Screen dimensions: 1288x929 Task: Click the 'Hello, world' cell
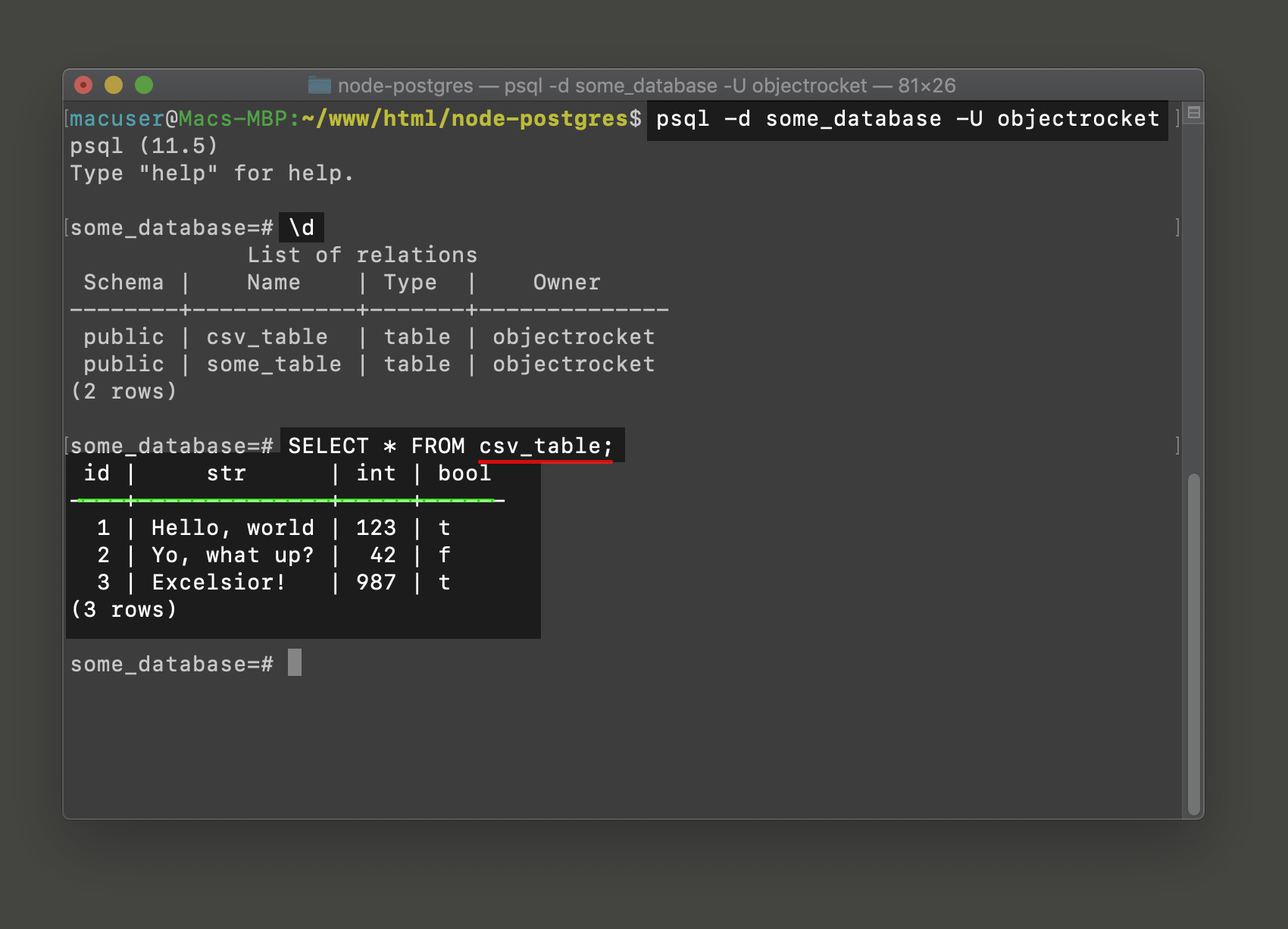point(233,528)
